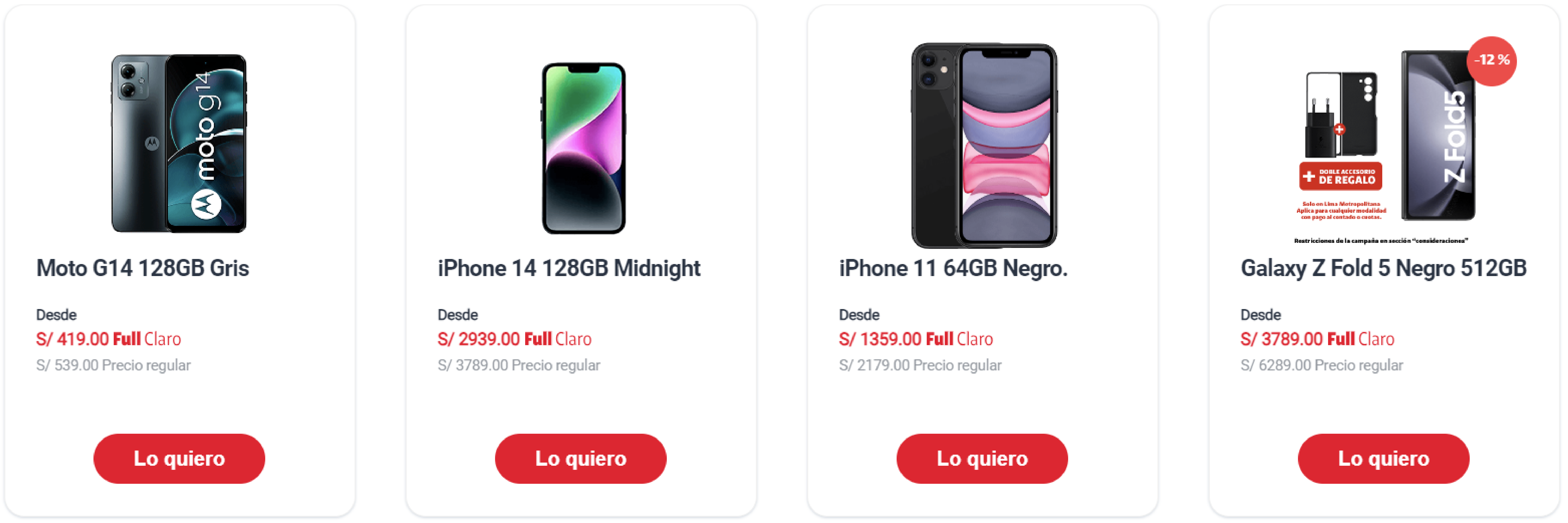This screenshot has width=1568, height=523.
Task: Click the S/ 3789.00 Full Claro price
Action: 1317,339
